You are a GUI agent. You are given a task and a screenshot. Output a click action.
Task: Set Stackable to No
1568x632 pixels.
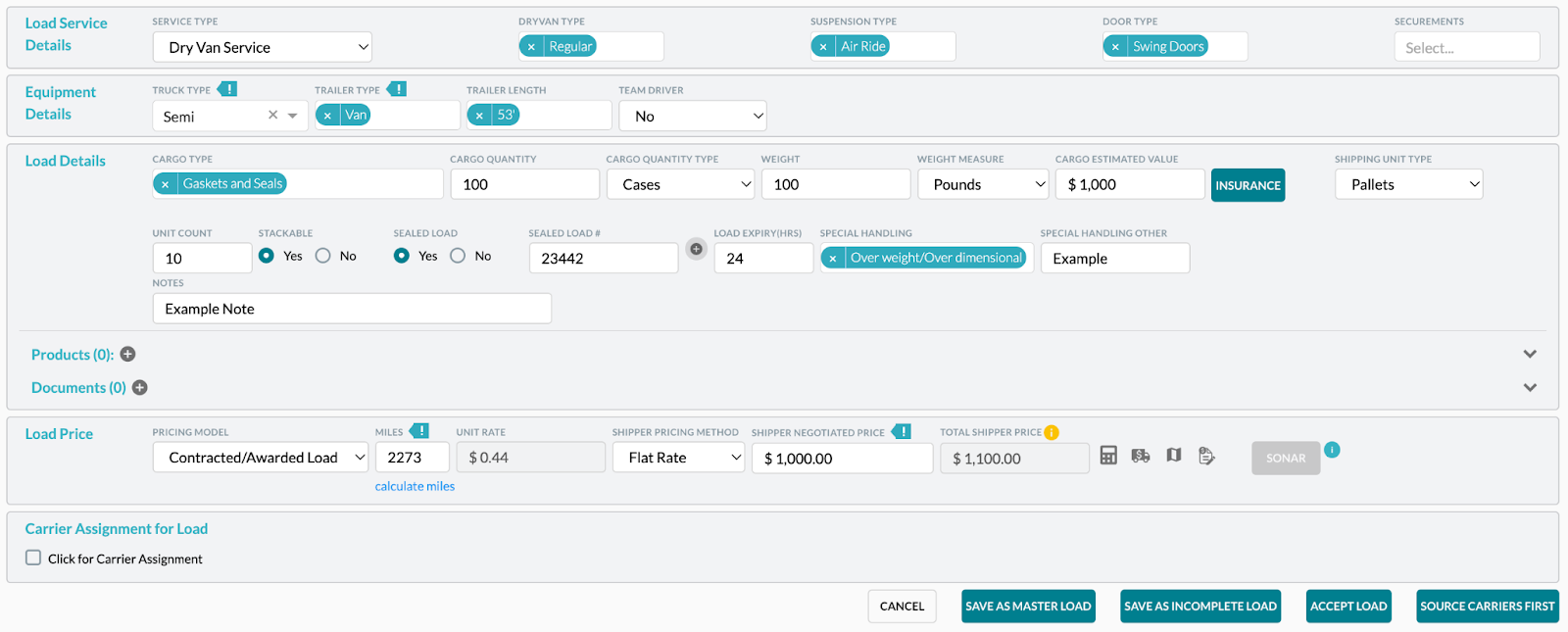(x=323, y=256)
